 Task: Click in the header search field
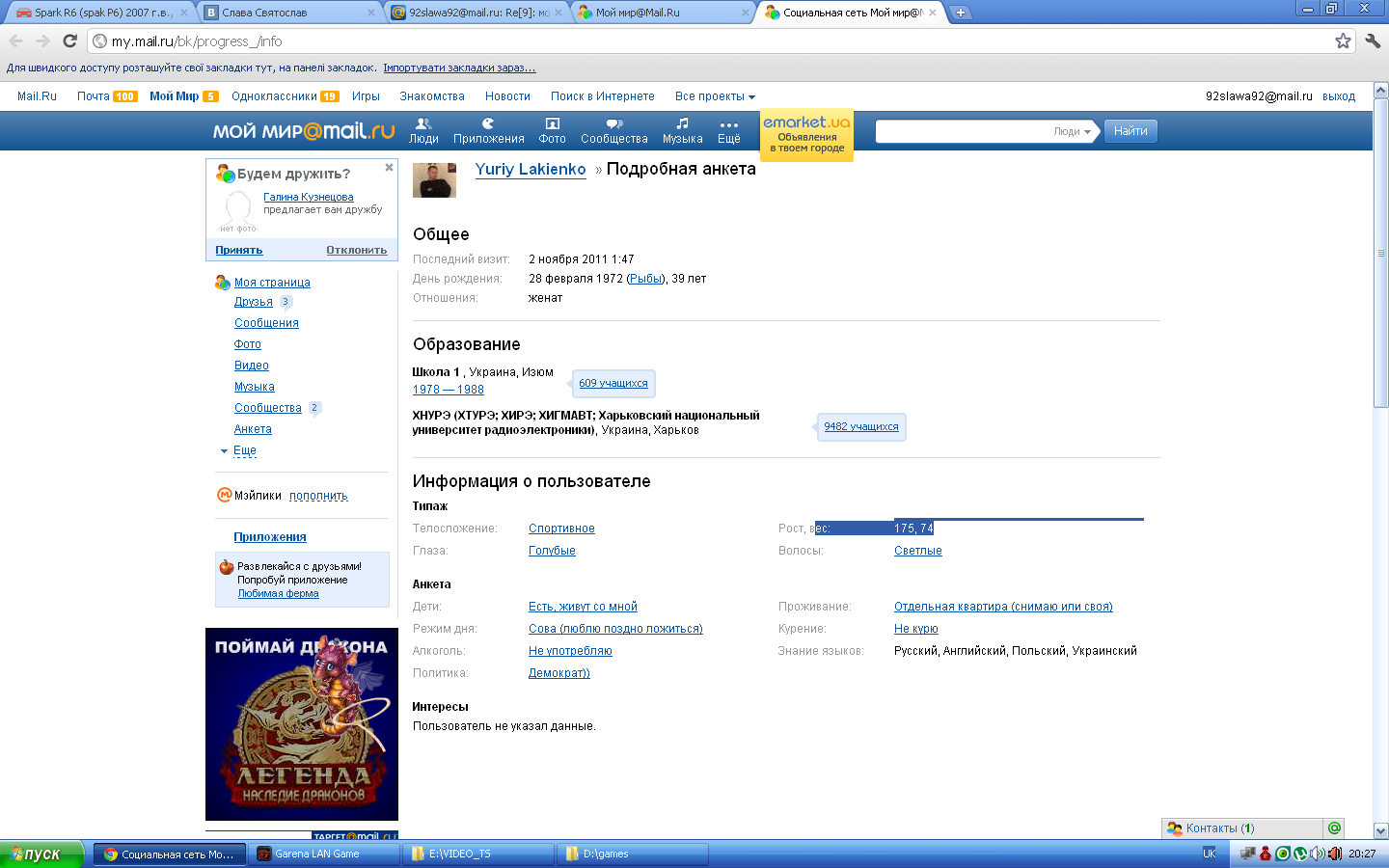pyautogui.click(x=963, y=131)
